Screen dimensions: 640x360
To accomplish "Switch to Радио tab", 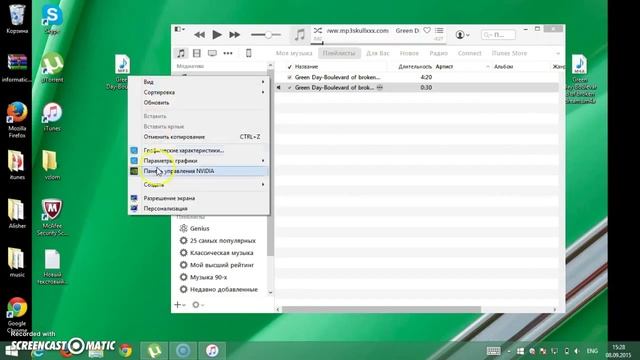I will tap(438, 53).
